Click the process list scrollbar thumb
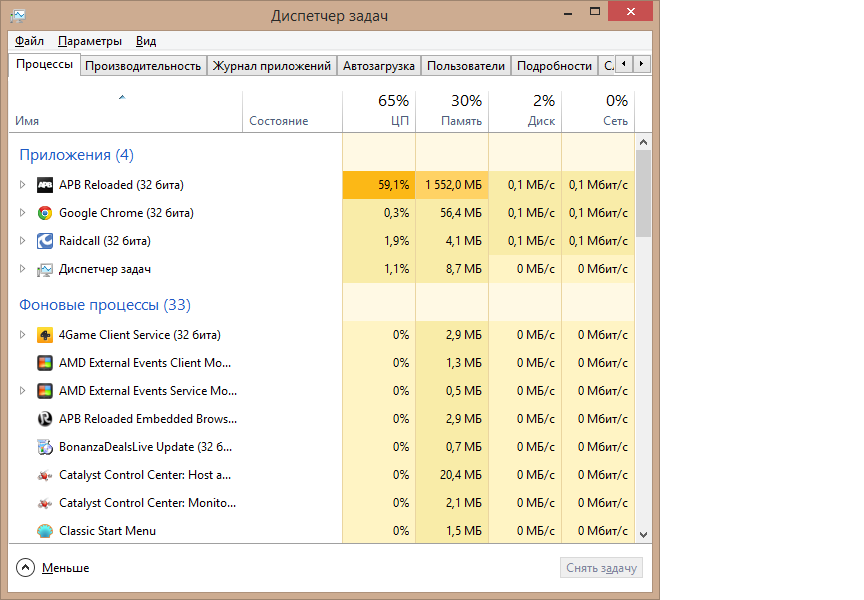Image resolution: width=864 pixels, height=600 pixels. click(643, 193)
